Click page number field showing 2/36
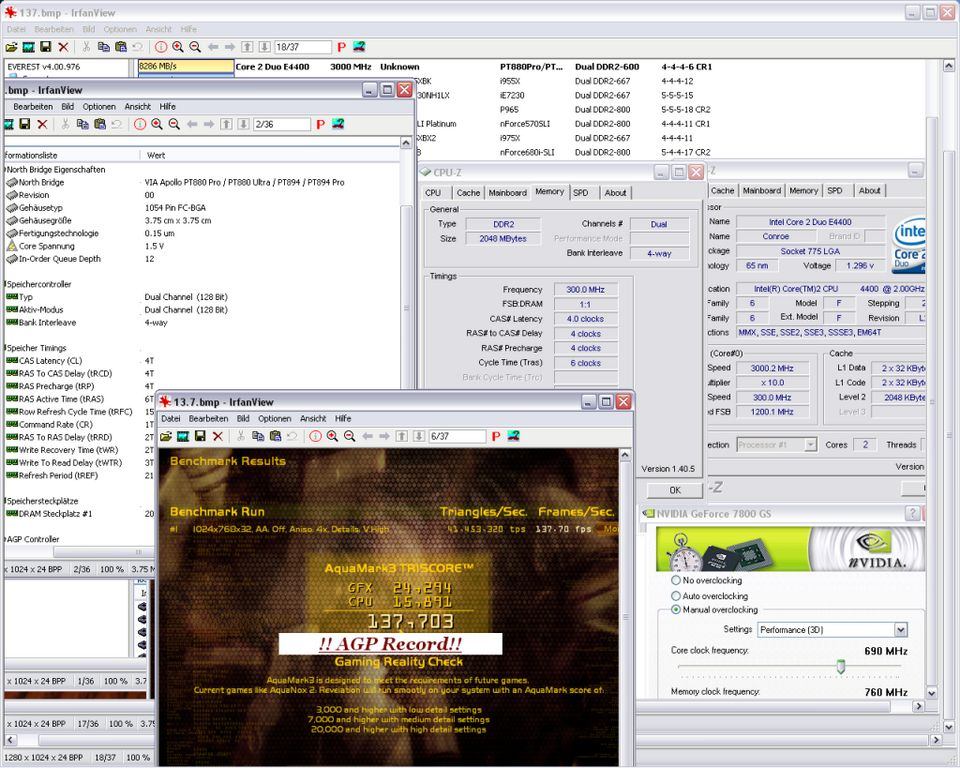 coord(282,124)
